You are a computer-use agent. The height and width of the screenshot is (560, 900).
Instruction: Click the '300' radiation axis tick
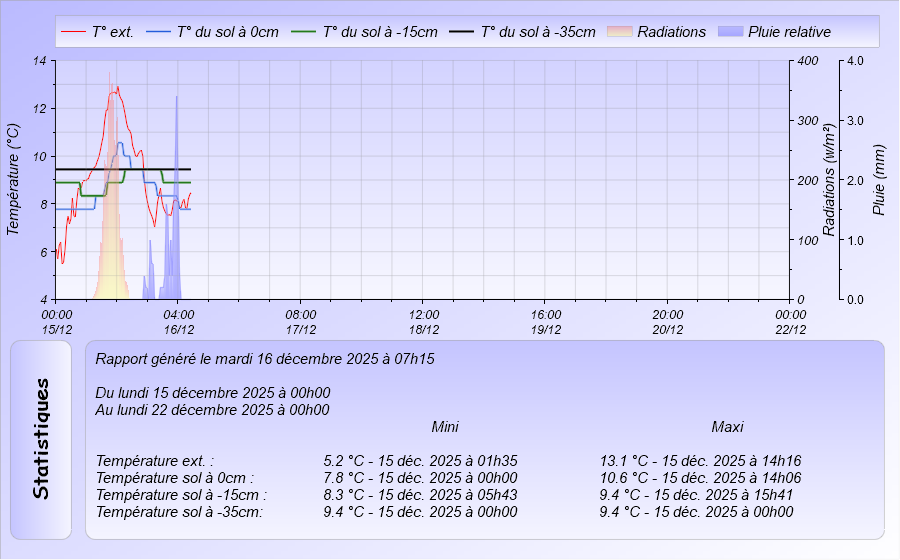(808, 120)
